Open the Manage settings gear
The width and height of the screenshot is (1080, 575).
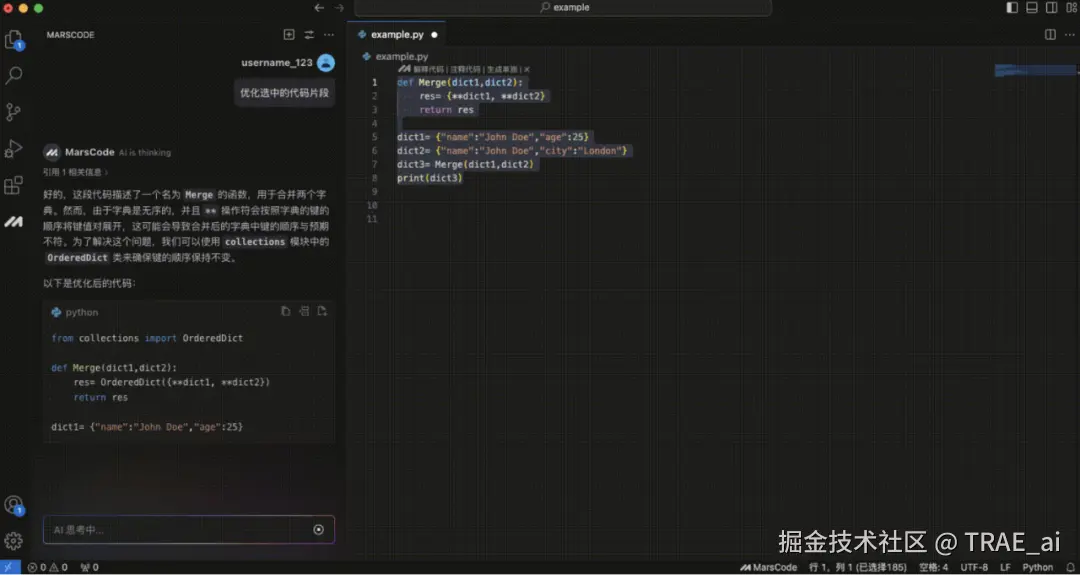[14, 541]
